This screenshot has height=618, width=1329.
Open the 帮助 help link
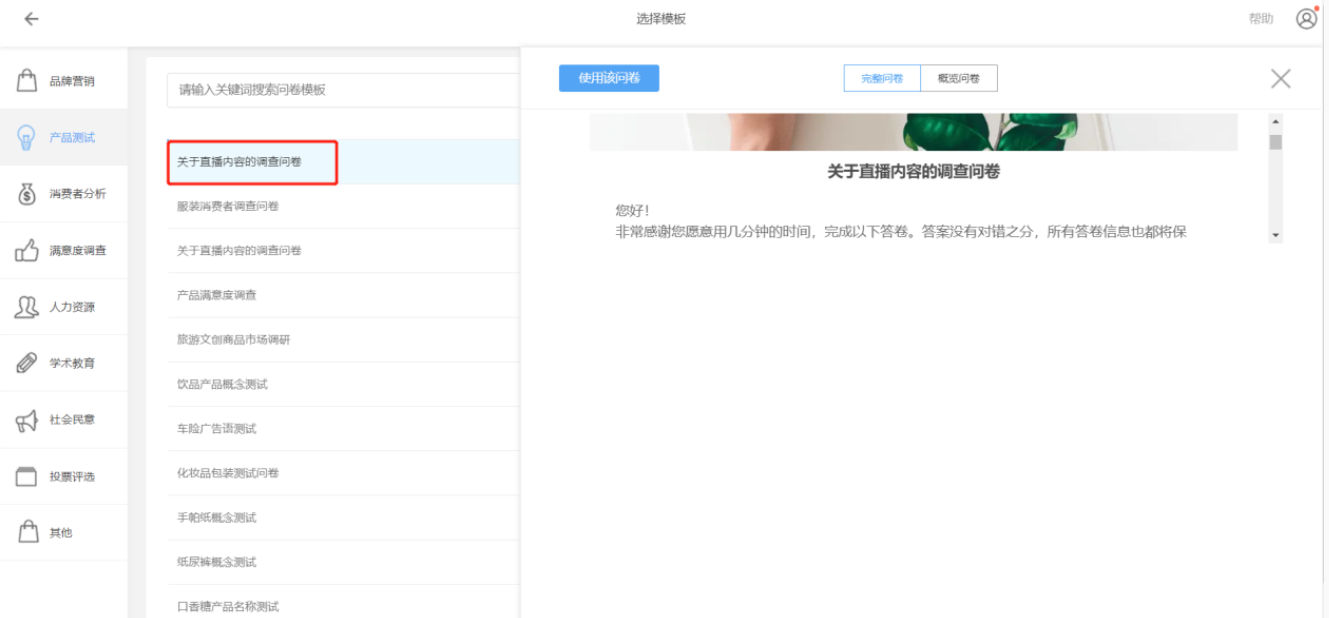point(1261,19)
